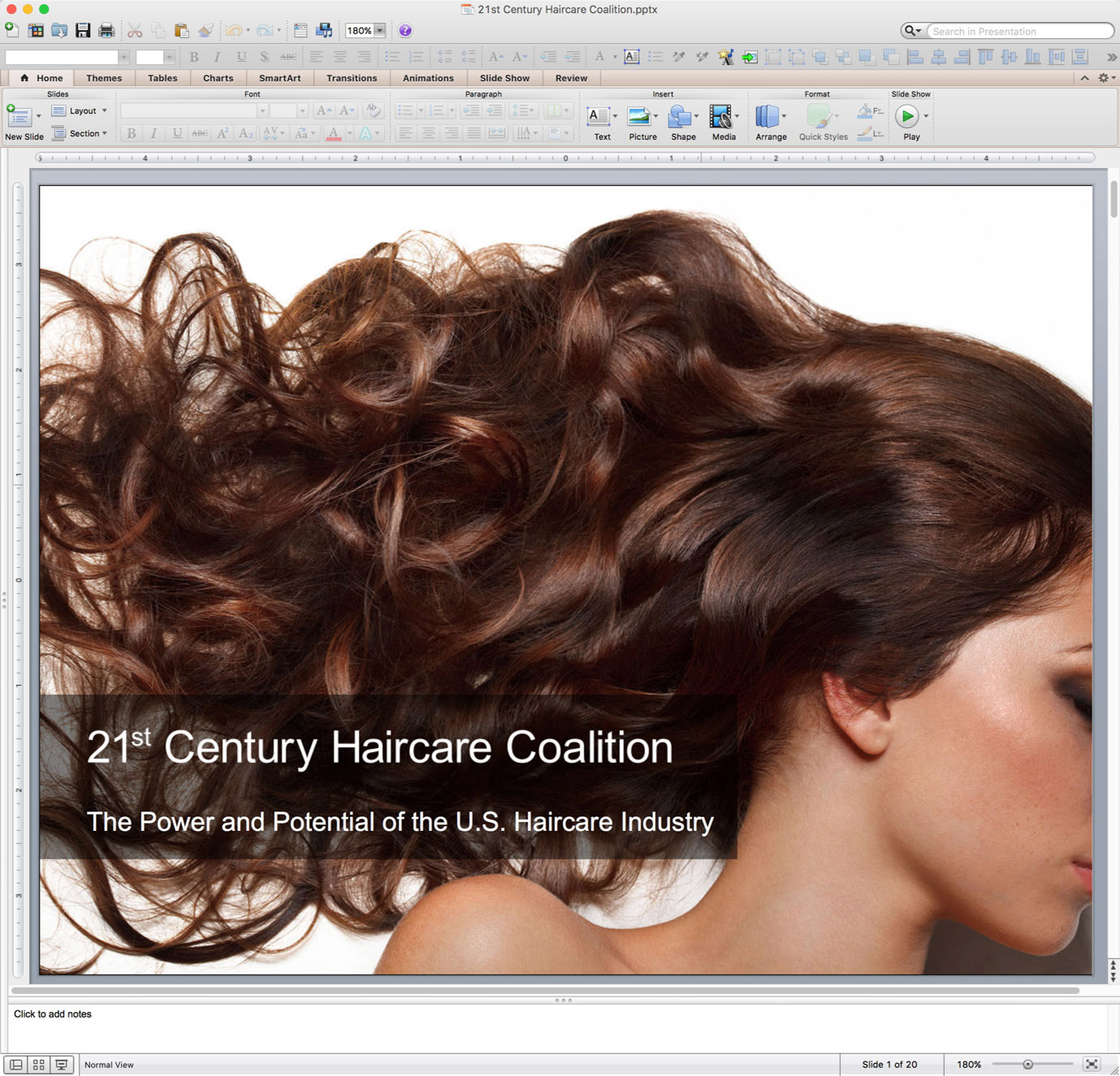The height and width of the screenshot is (1076, 1120).
Task: Click the Search in Presentation field
Action: (1019, 31)
